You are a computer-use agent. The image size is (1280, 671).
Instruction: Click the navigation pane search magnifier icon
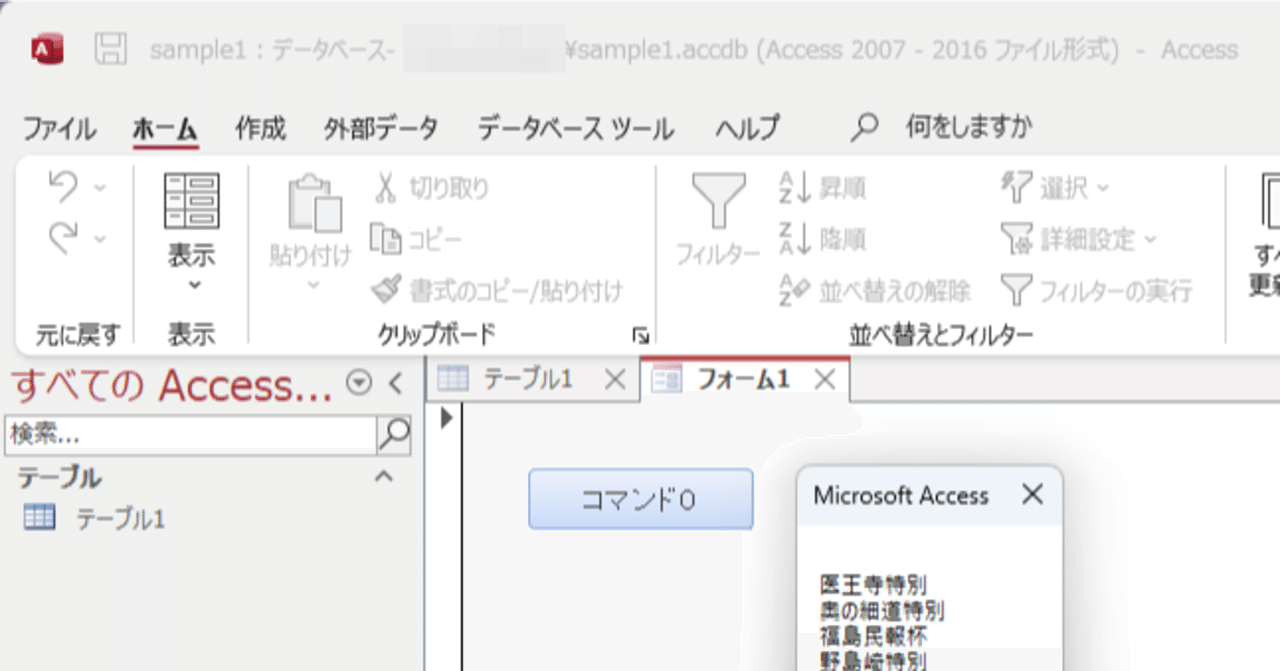(395, 433)
